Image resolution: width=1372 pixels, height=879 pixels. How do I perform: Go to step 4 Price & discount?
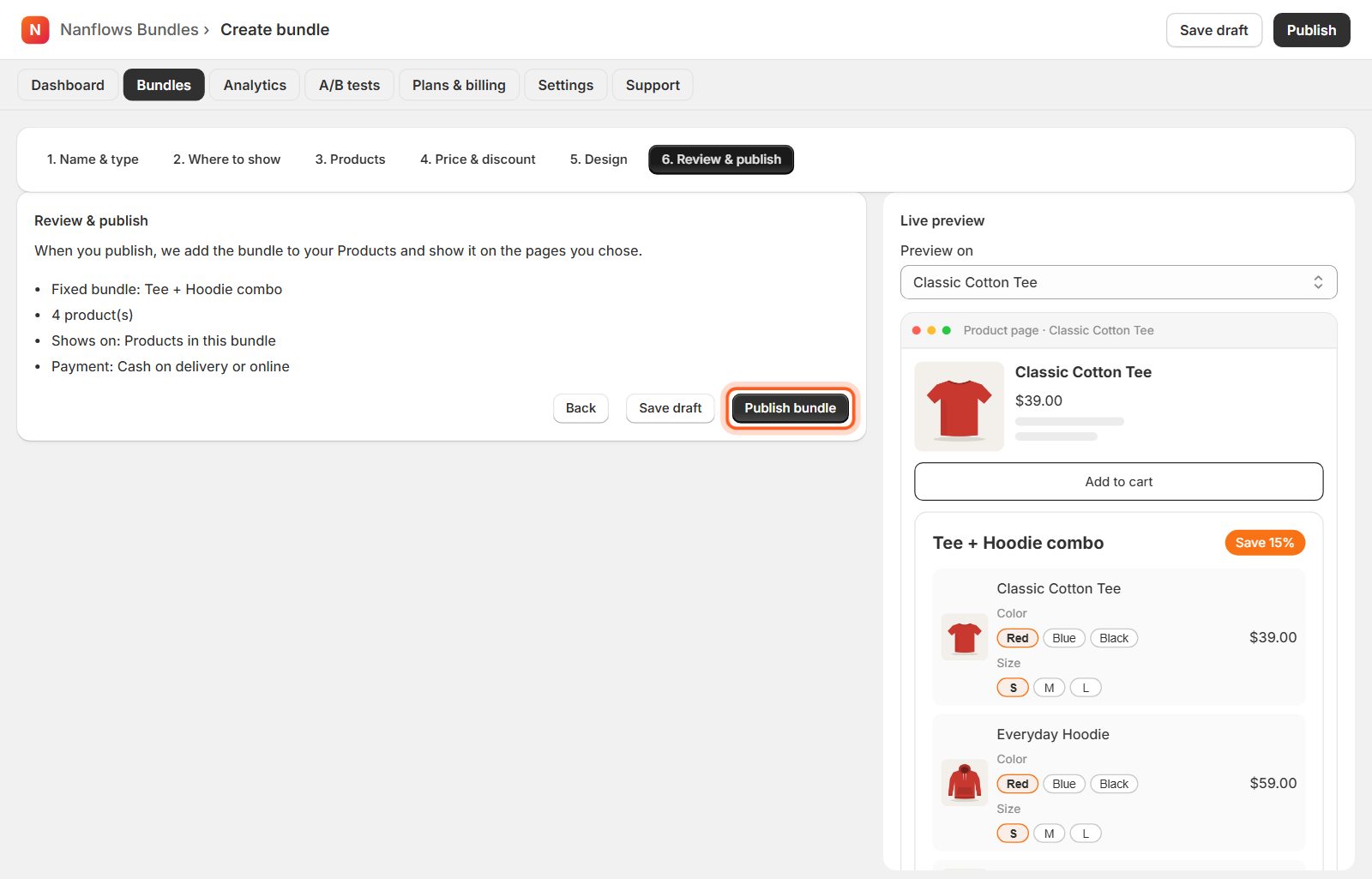[478, 160]
